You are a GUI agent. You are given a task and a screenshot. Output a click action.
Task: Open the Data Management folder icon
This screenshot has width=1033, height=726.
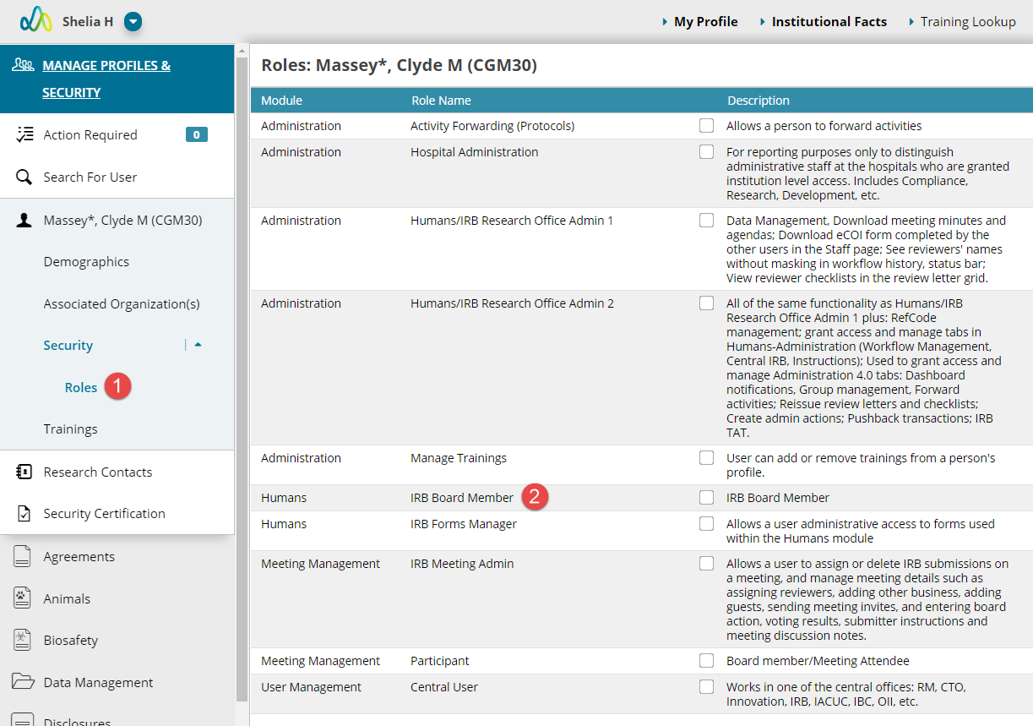coord(23,681)
